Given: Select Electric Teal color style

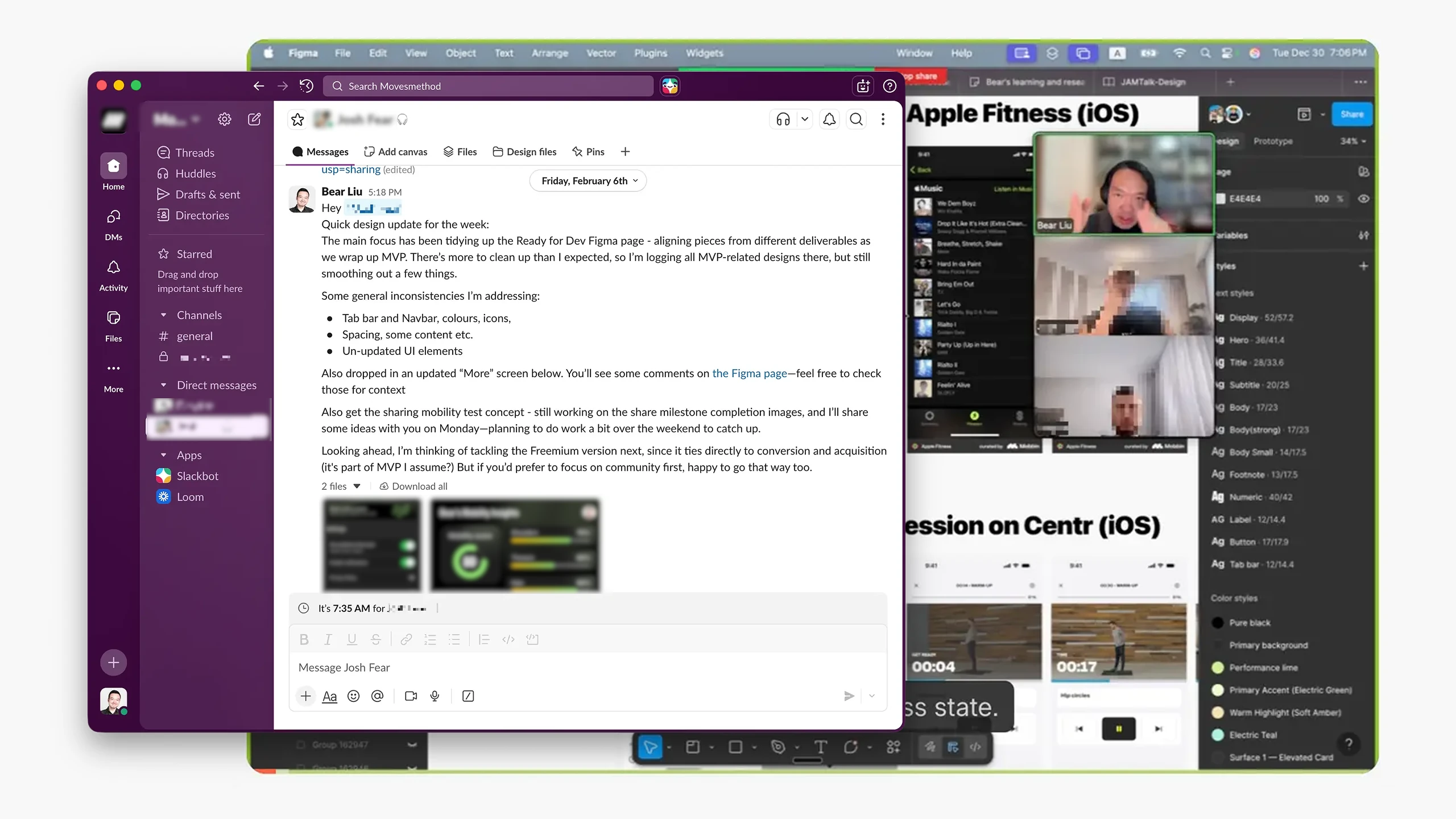Looking at the screenshot, I should (1253, 735).
